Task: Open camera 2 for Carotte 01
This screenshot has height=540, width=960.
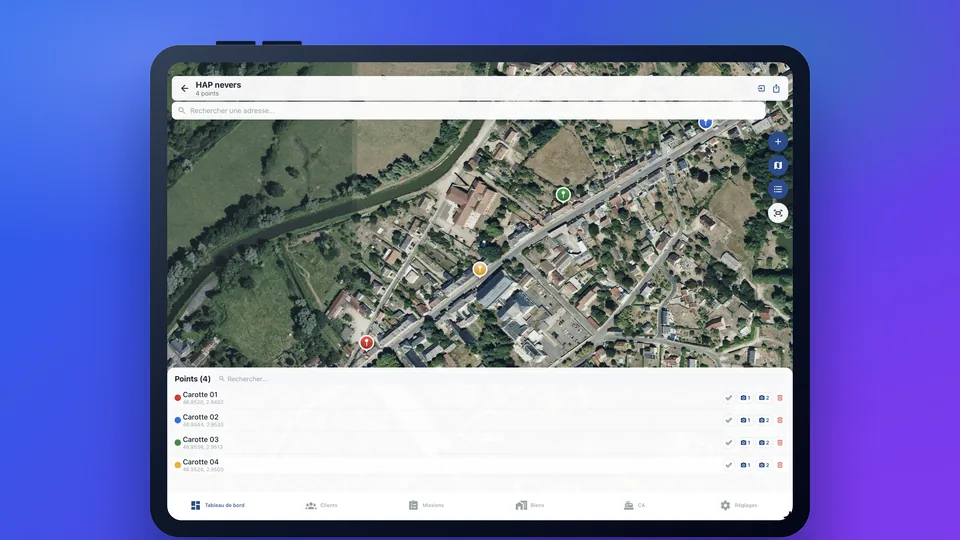Action: 763,398
